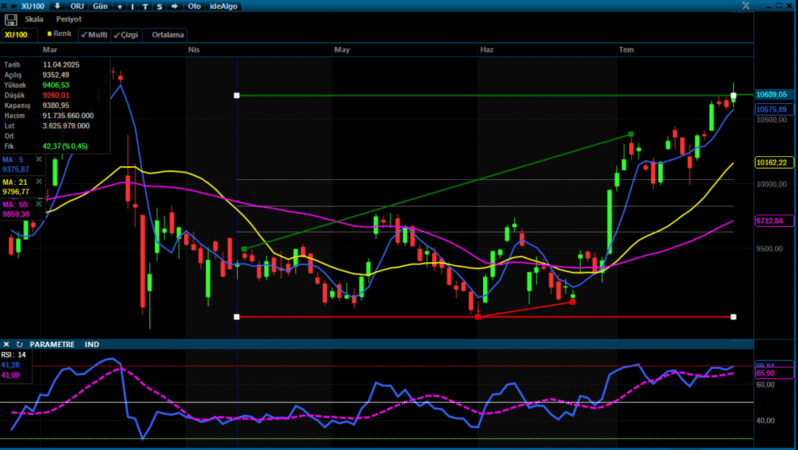798x450 pixels.
Task: Click the 10000,00 price axis label
Action: [774, 184]
